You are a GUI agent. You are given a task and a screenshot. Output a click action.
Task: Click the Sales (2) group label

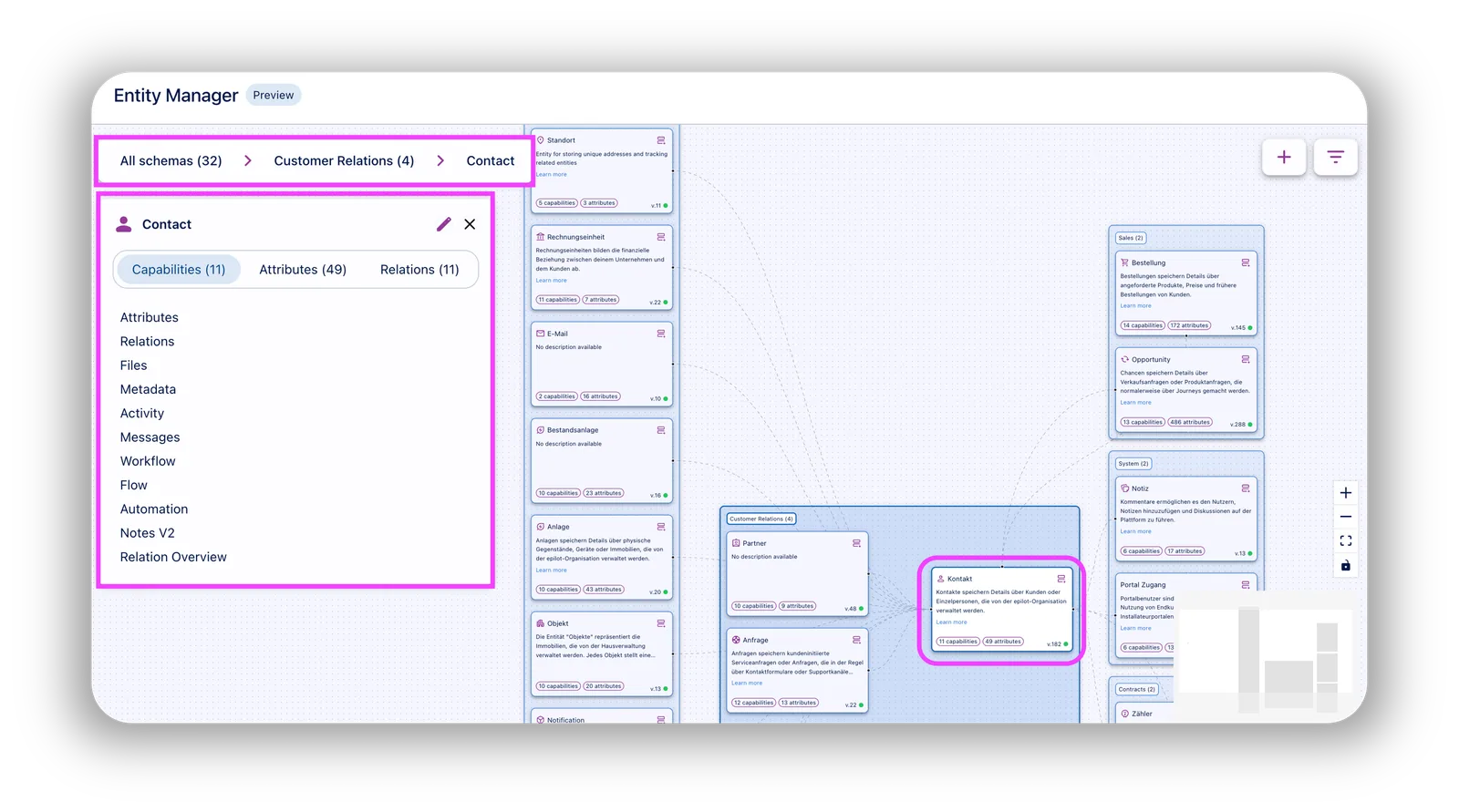(1131, 238)
